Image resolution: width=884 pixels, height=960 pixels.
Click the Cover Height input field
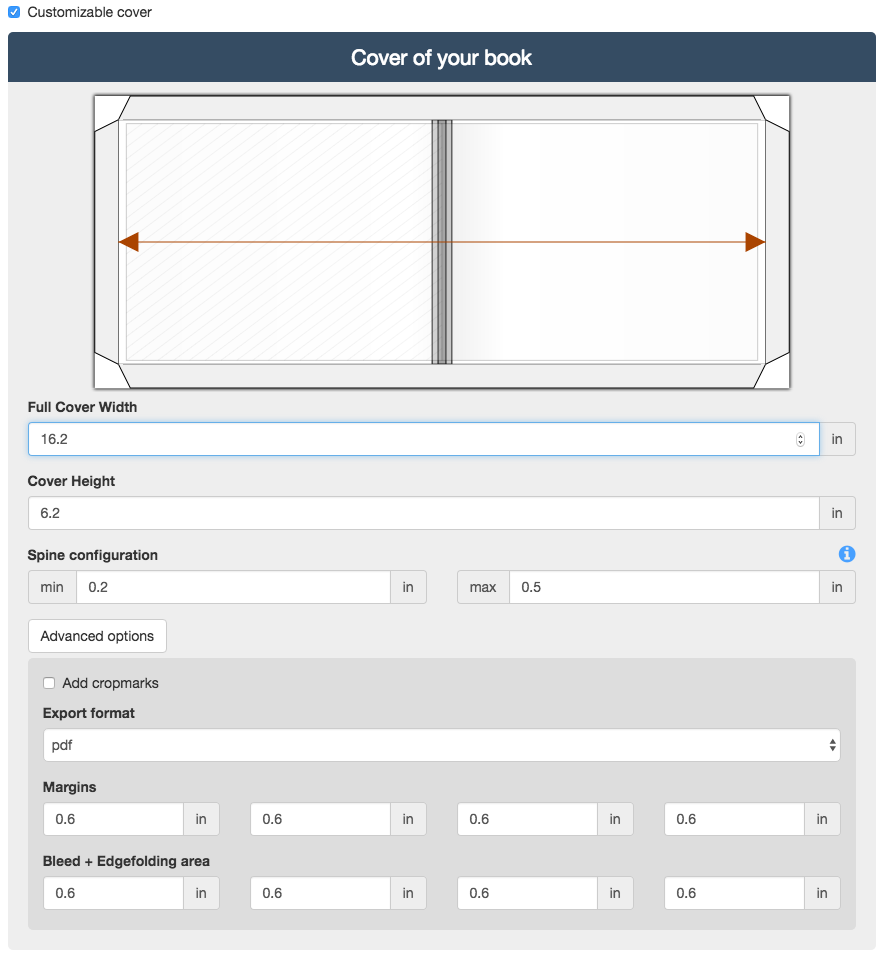point(424,513)
